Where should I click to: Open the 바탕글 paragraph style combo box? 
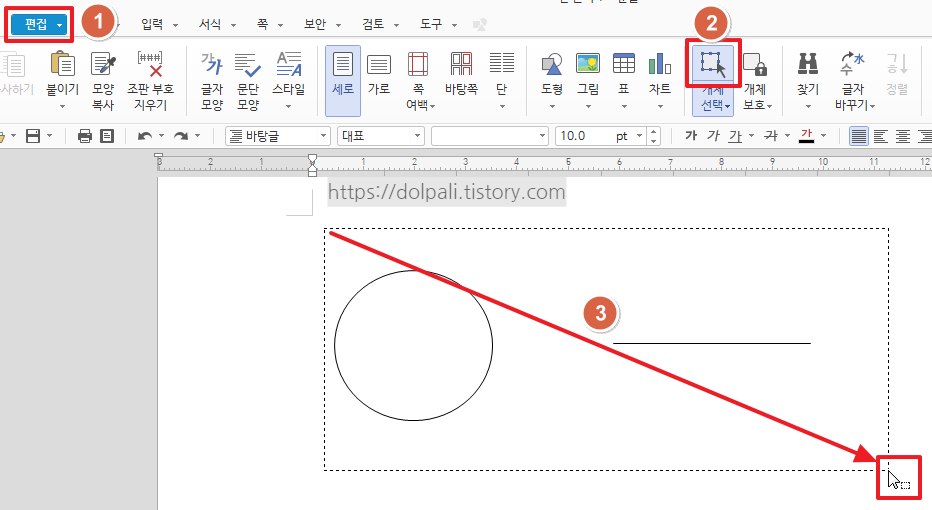[278, 136]
